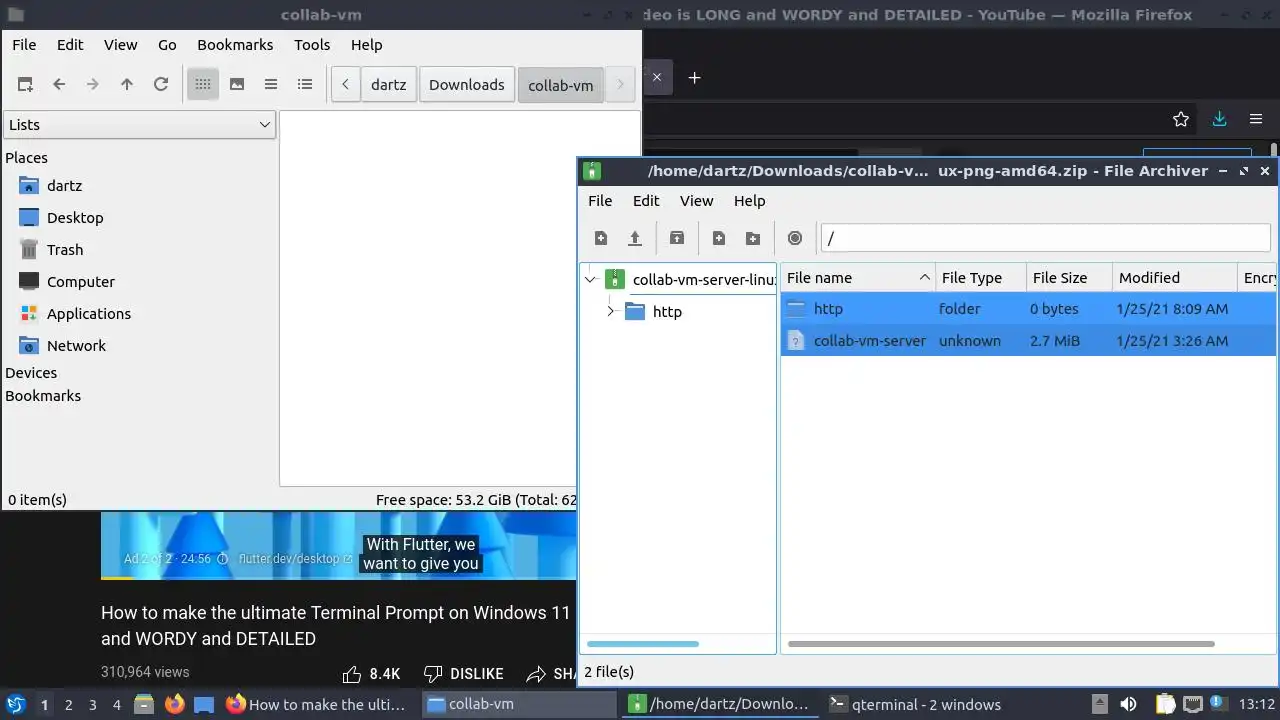Image resolution: width=1280 pixels, height=720 pixels.
Task: Open file manager Help menu
Action: coord(366,45)
